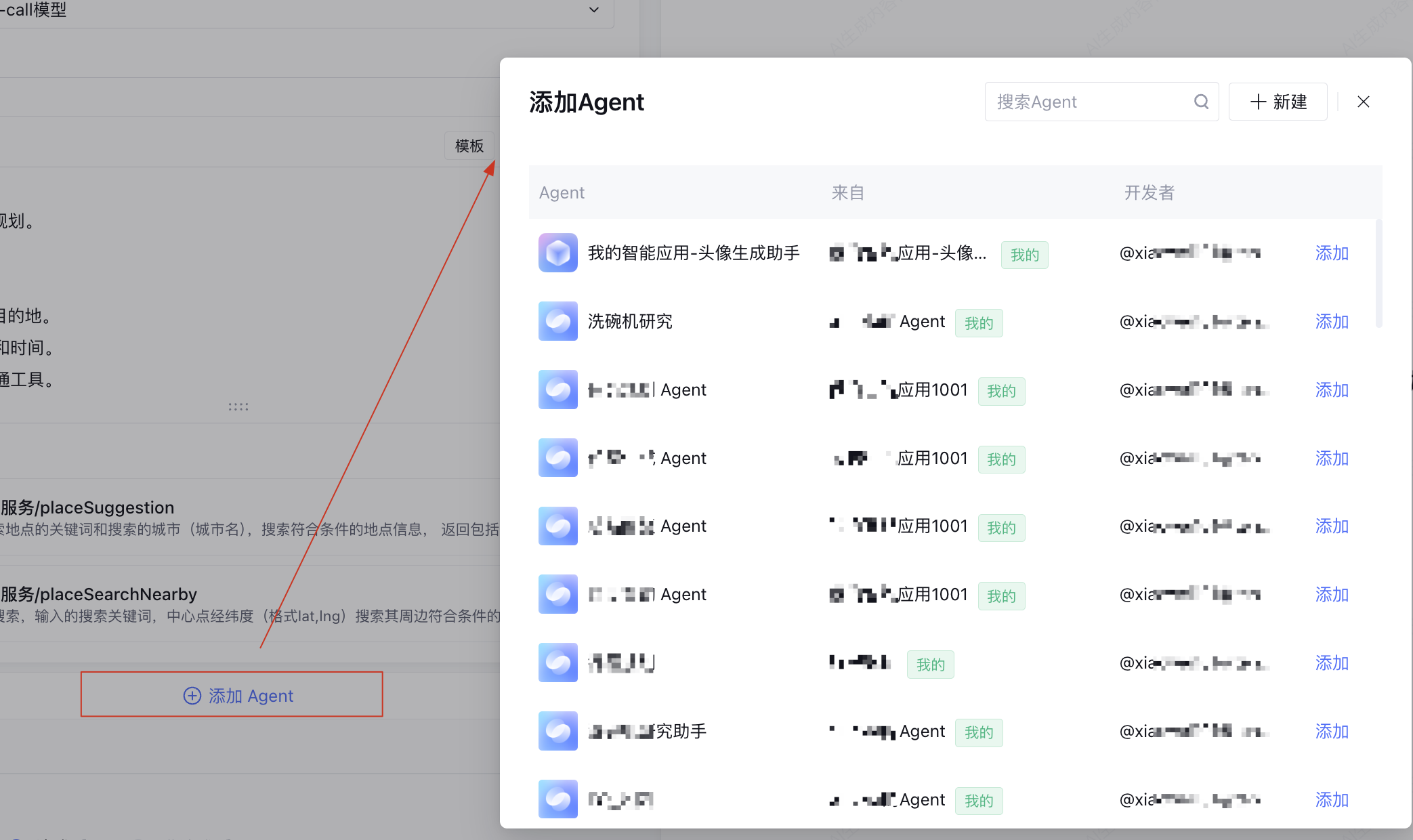Click the 洗碗机研究 agent avatar icon
The image size is (1413, 840).
tap(558, 322)
